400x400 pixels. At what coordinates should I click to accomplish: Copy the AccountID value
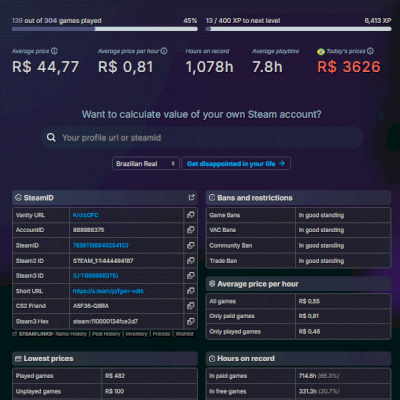(191, 230)
